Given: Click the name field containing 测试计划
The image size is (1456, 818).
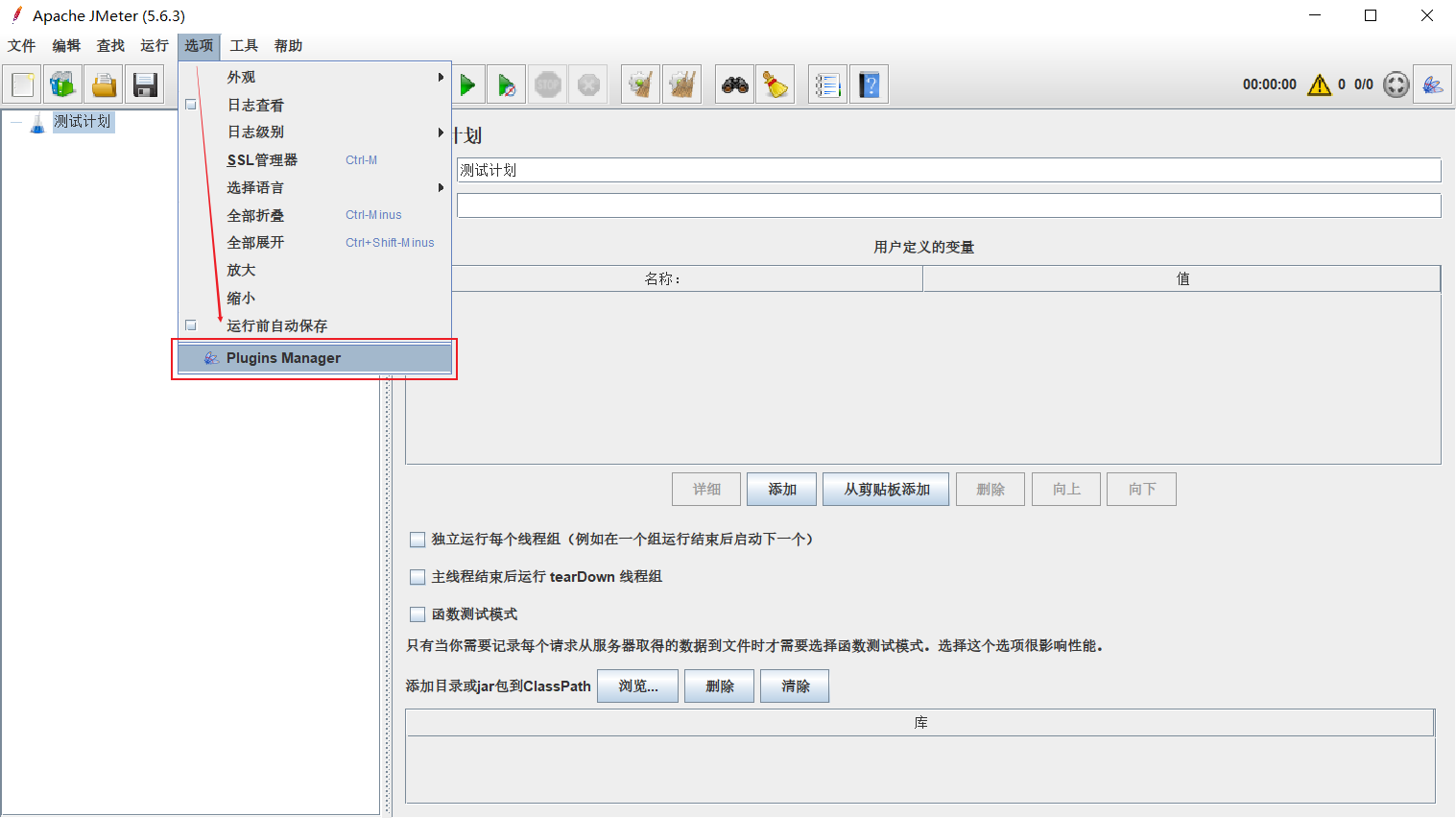Looking at the screenshot, I should click(948, 170).
